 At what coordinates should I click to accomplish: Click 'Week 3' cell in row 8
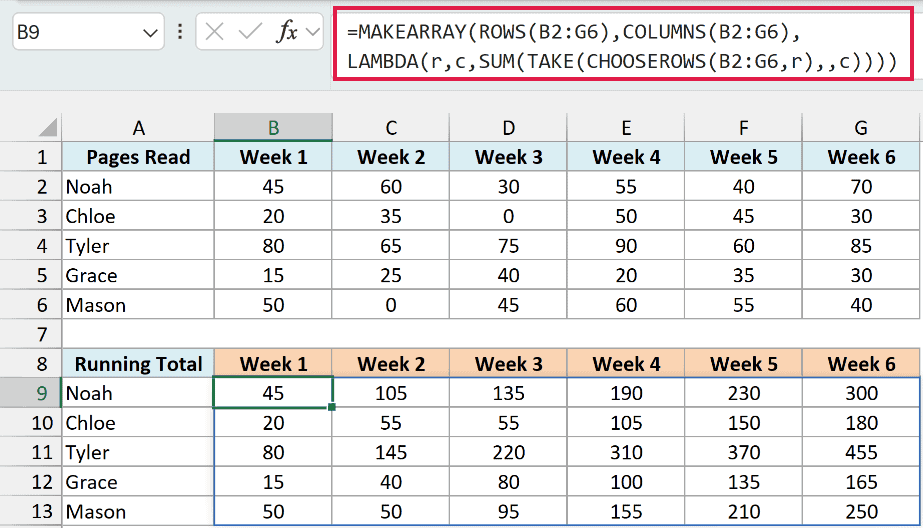[x=509, y=363]
